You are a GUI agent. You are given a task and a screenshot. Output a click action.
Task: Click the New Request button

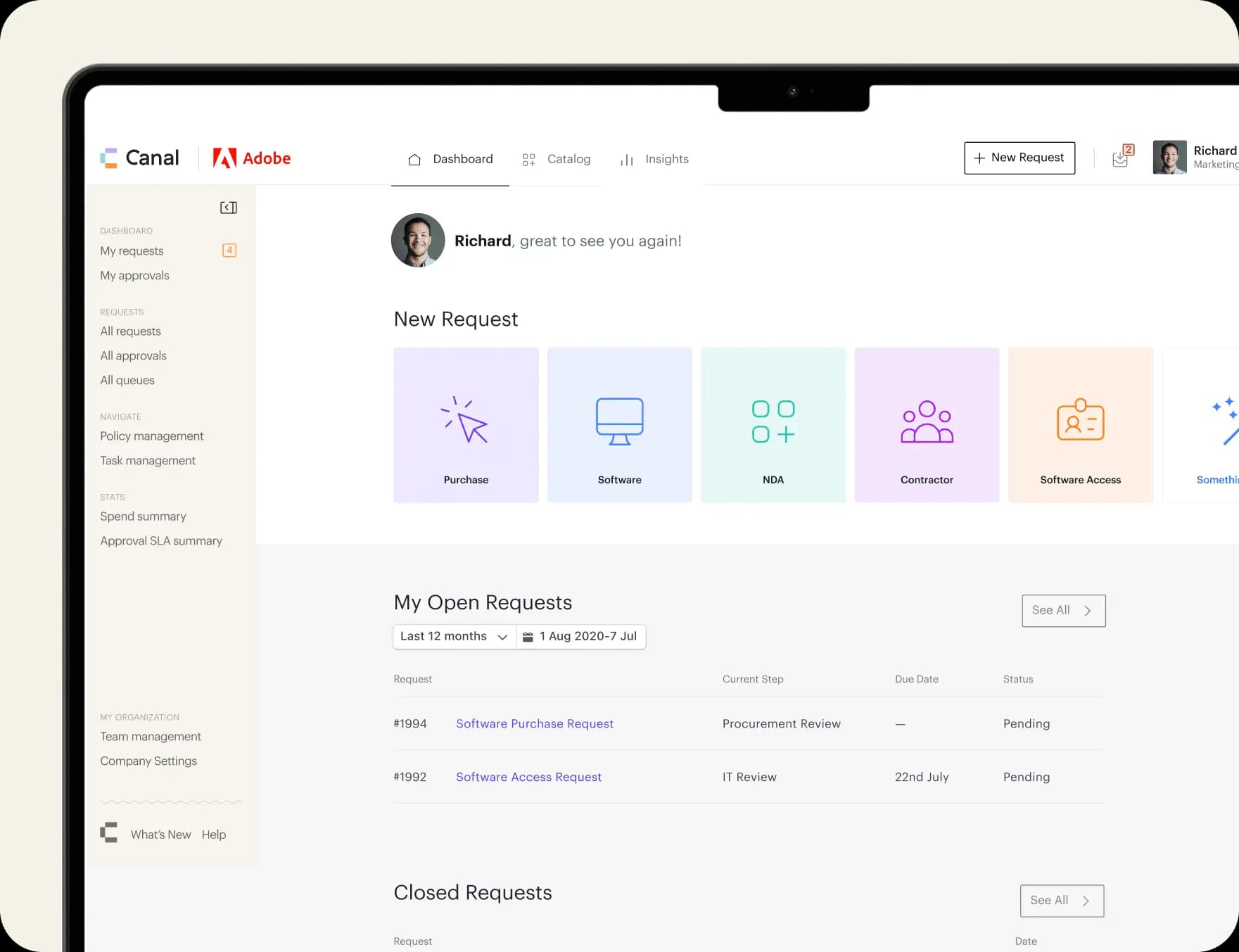click(1019, 158)
